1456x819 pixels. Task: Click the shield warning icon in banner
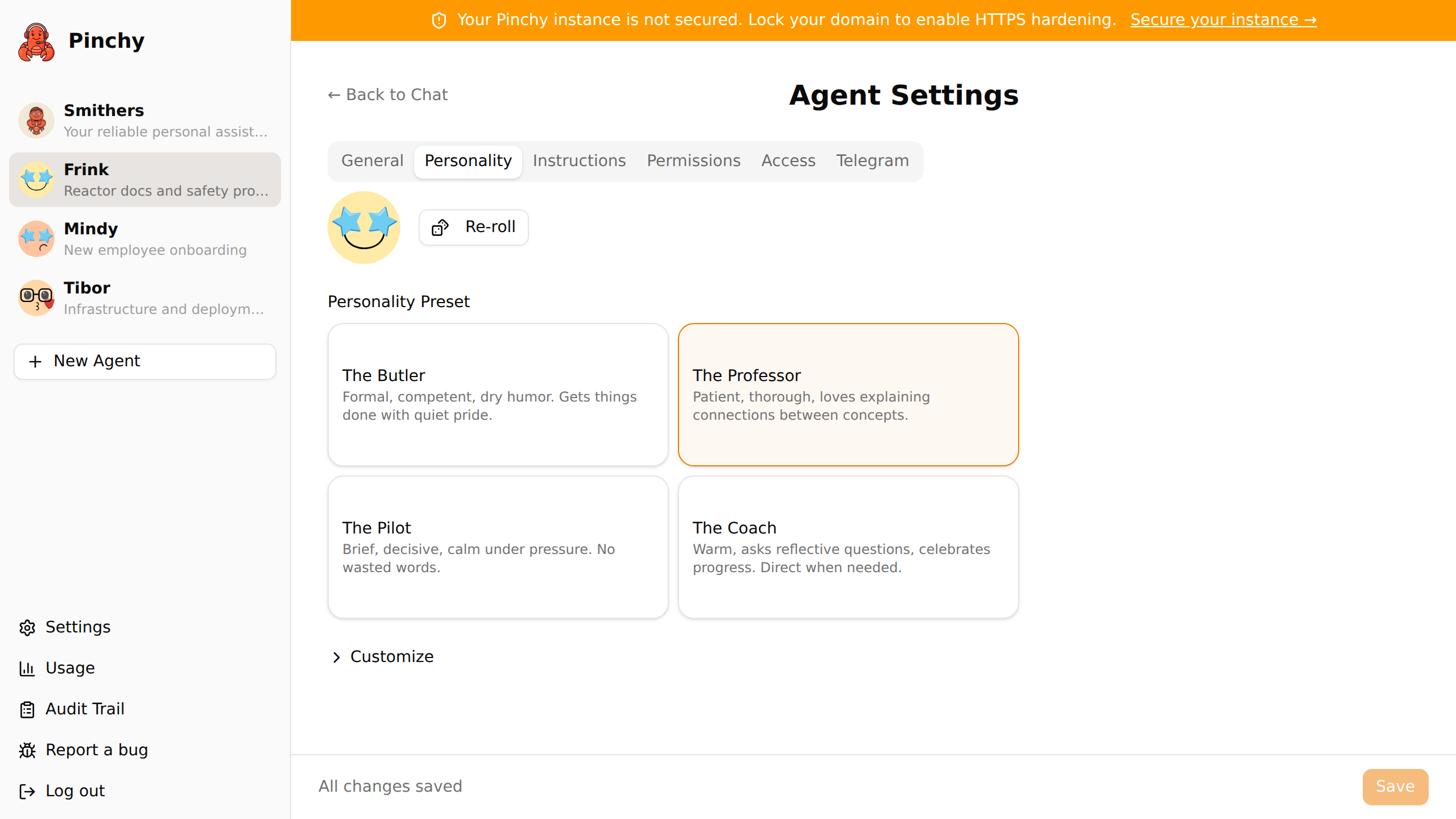439,20
